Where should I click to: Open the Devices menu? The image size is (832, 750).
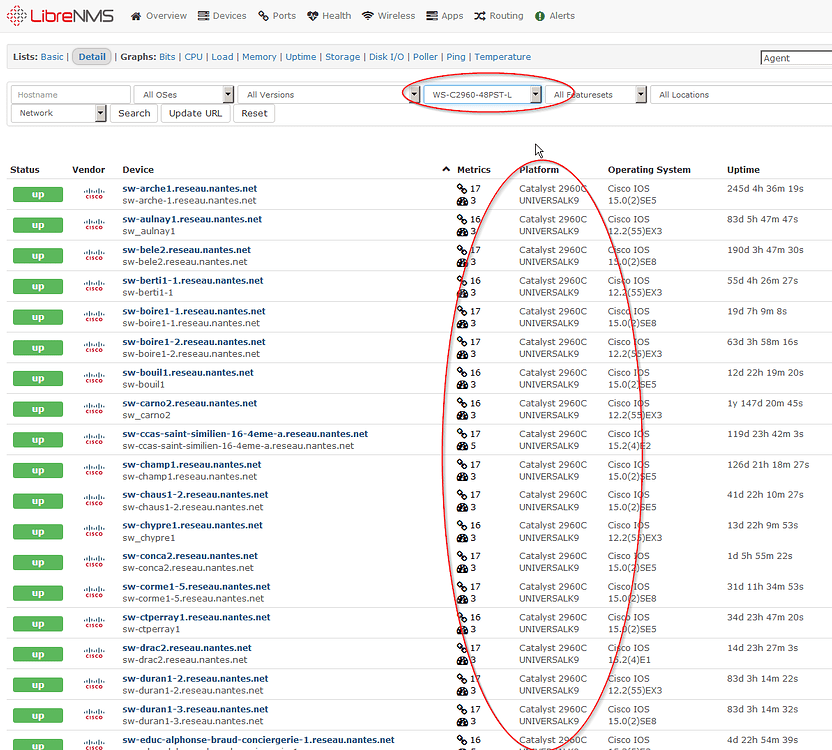click(x=221, y=16)
